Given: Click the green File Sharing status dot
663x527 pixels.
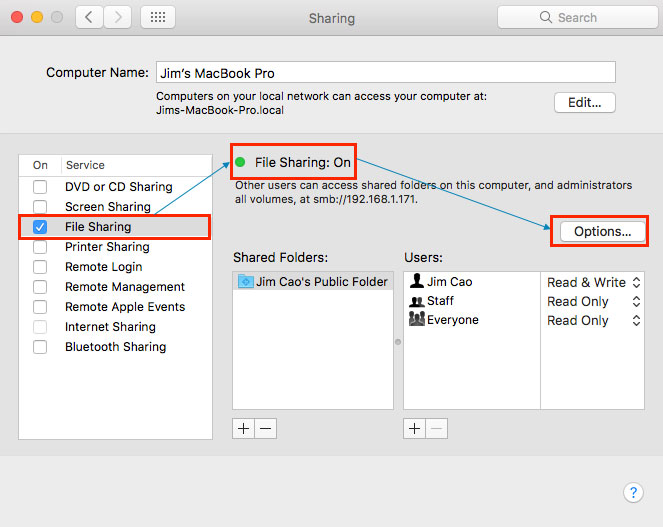Looking at the screenshot, I should point(240,162).
